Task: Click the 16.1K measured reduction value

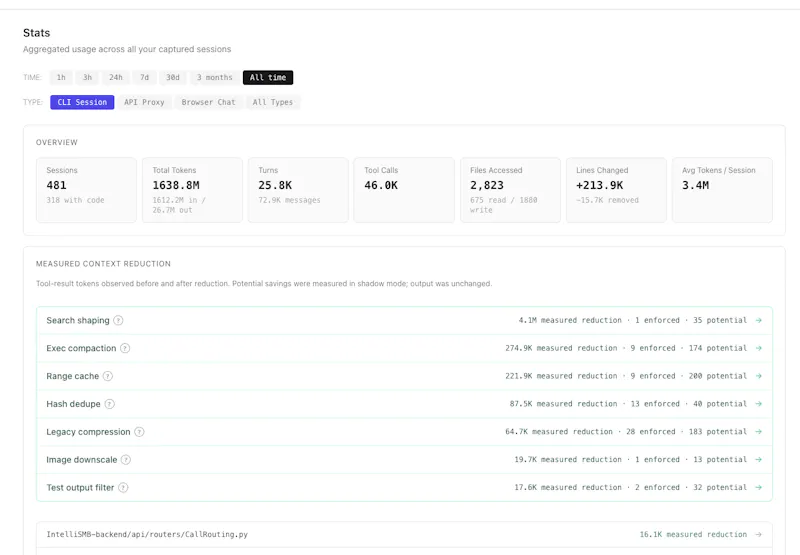Action: (x=693, y=535)
